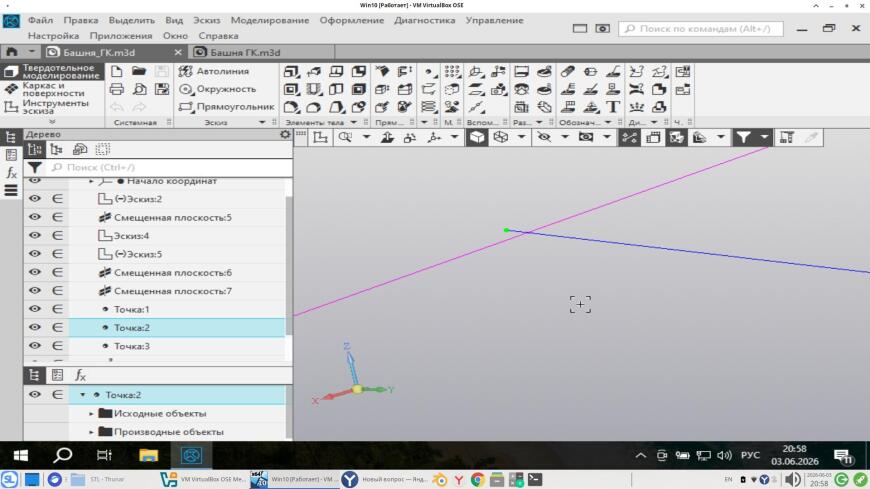Open the Файл menu
Image resolution: width=870 pixels, height=489 pixels.
(x=41, y=20)
